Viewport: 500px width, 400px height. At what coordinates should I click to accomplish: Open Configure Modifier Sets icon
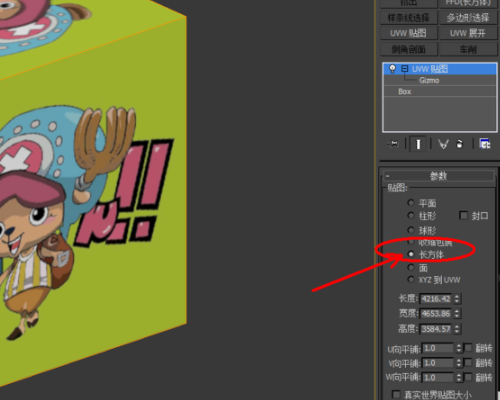click(x=485, y=144)
